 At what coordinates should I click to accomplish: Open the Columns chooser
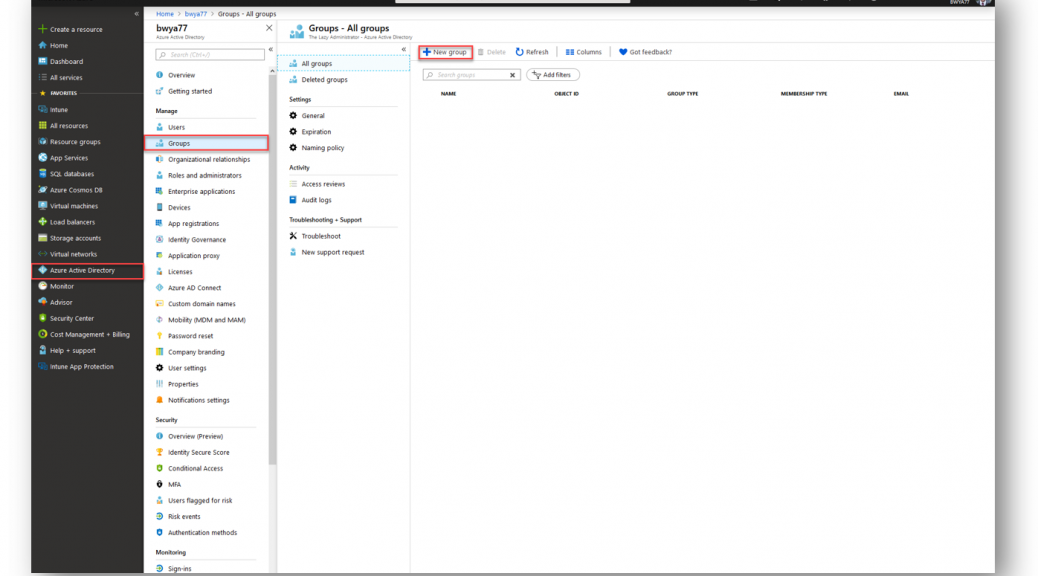[583, 52]
